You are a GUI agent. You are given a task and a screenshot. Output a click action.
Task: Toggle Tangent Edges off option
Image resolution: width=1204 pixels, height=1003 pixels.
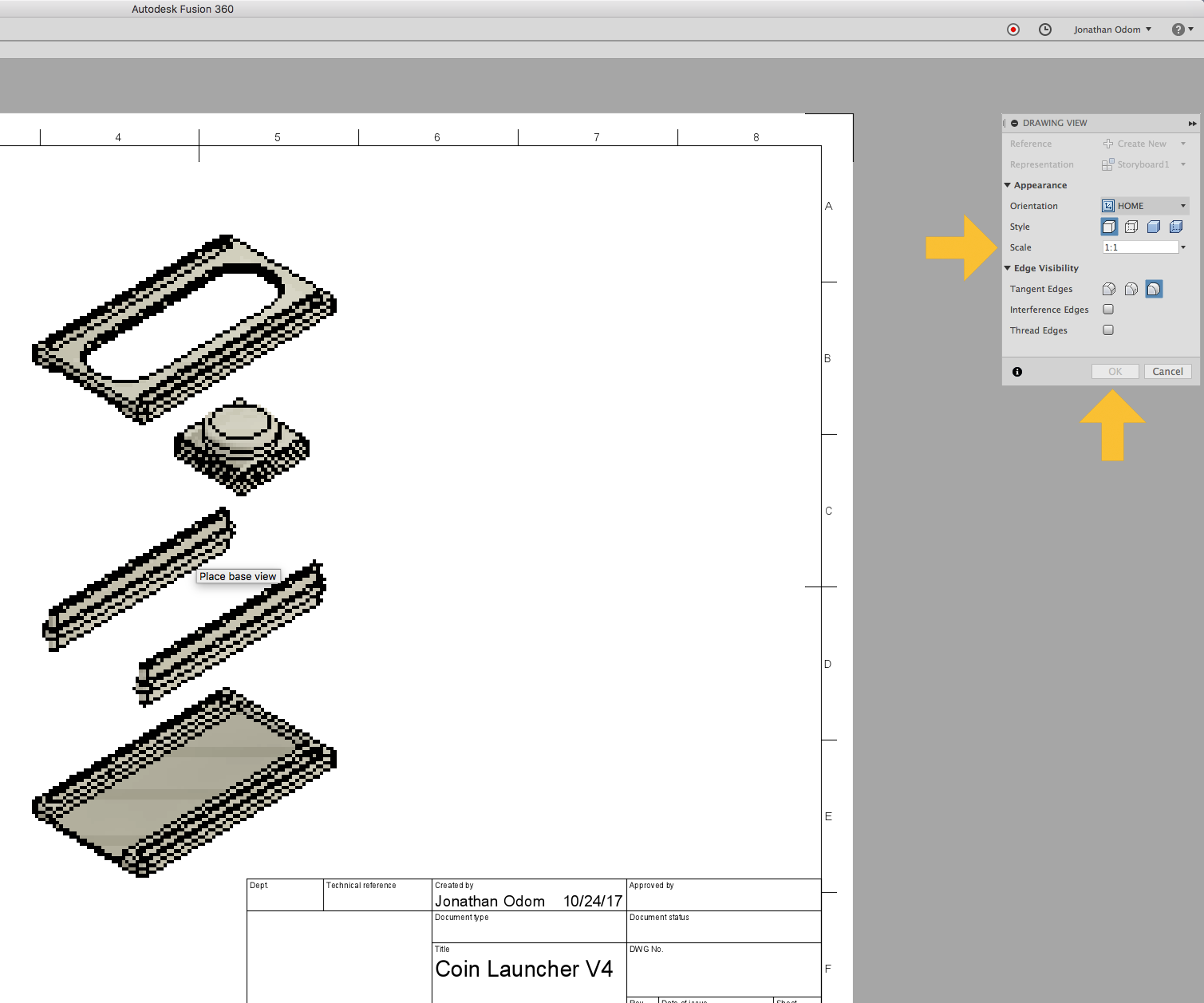click(1154, 289)
